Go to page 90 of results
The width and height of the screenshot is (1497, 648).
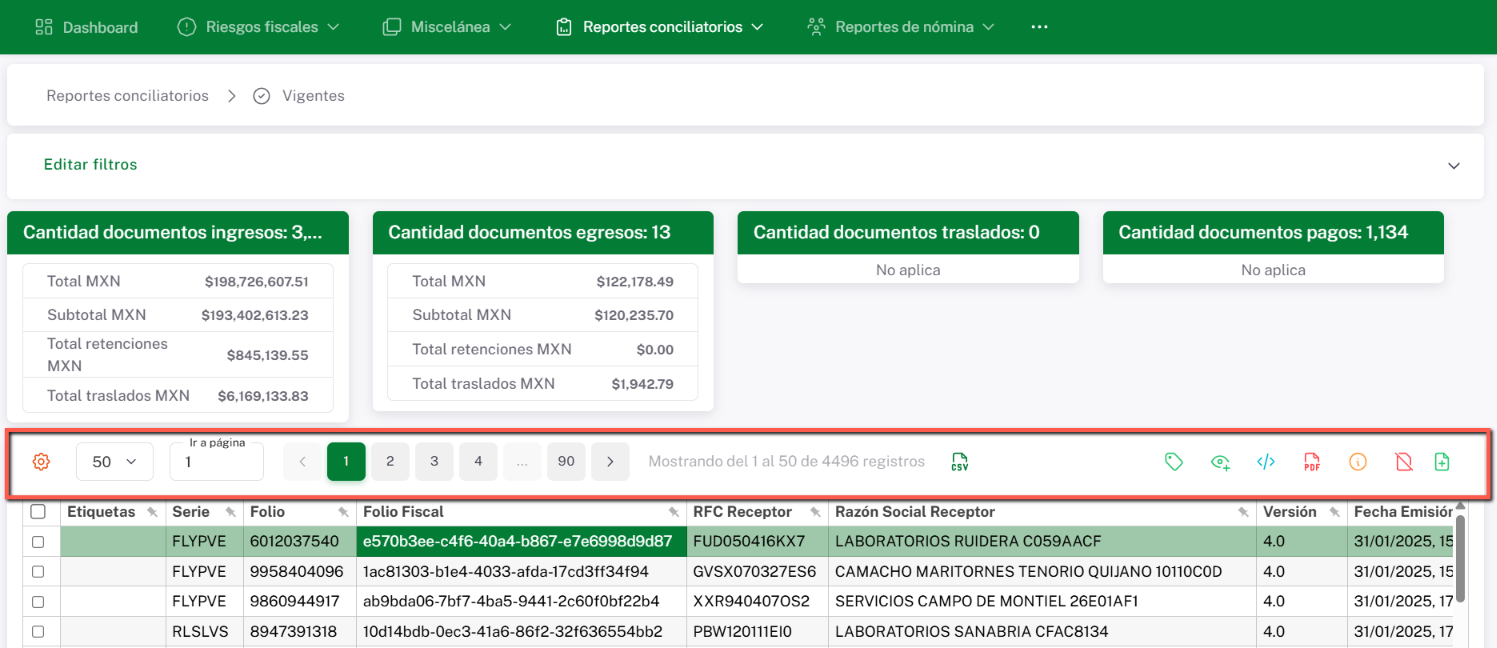[x=566, y=462]
